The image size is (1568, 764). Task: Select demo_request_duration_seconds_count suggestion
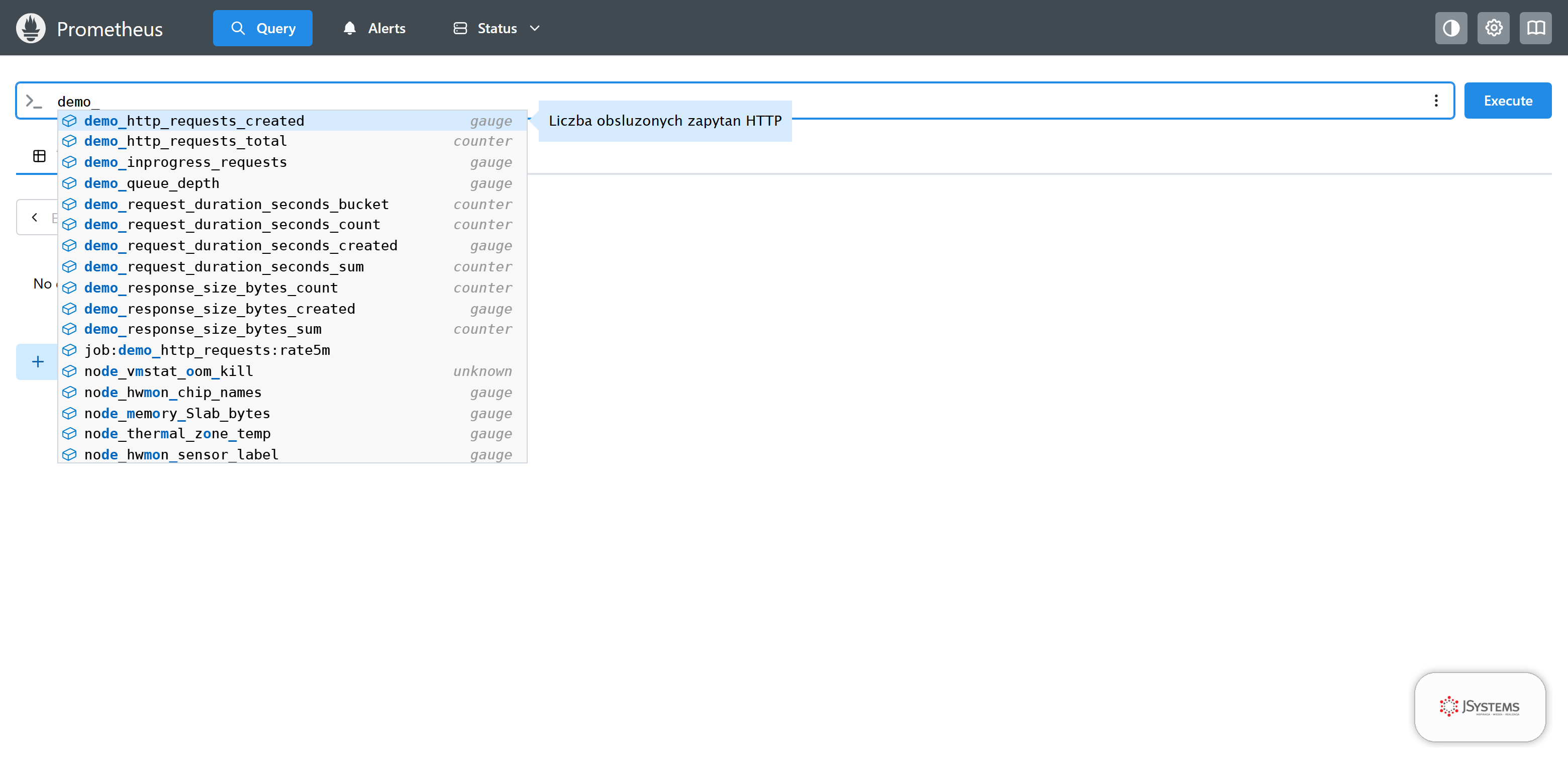(292, 225)
